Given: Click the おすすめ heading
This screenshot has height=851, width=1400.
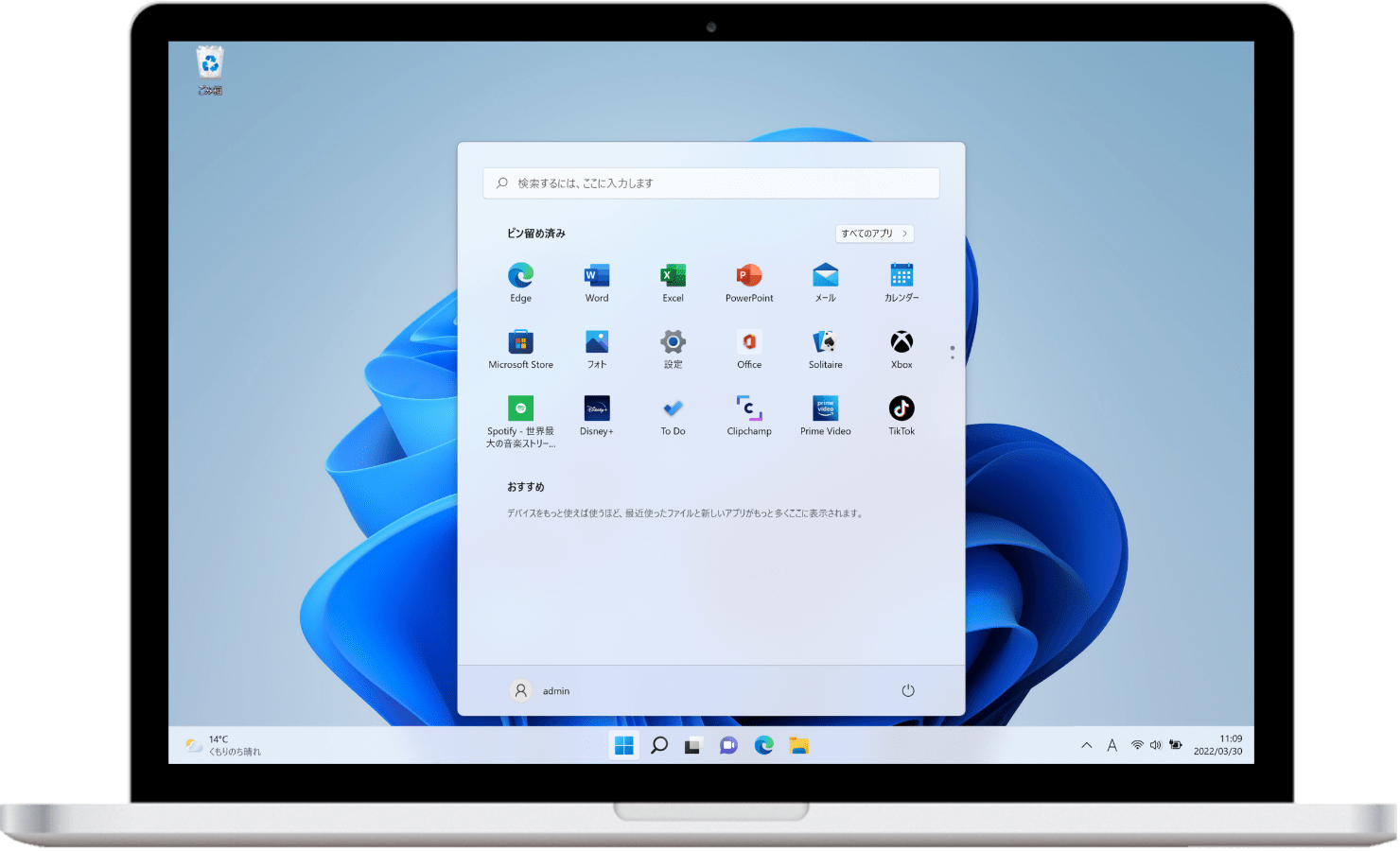Looking at the screenshot, I should 526,487.
